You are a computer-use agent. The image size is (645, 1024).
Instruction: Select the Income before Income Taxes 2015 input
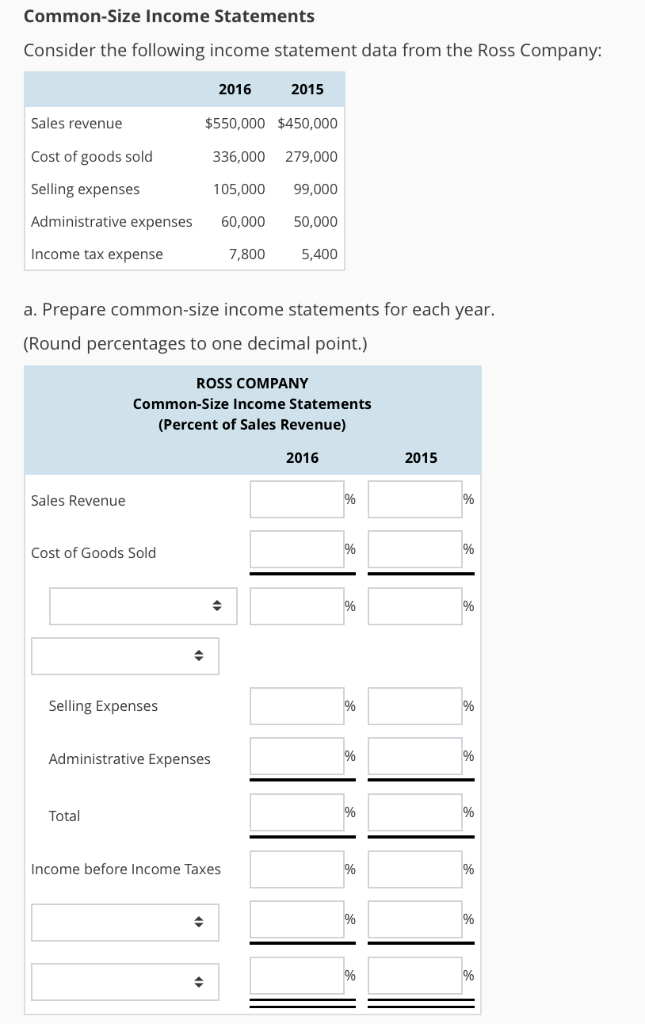click(414, 868)
